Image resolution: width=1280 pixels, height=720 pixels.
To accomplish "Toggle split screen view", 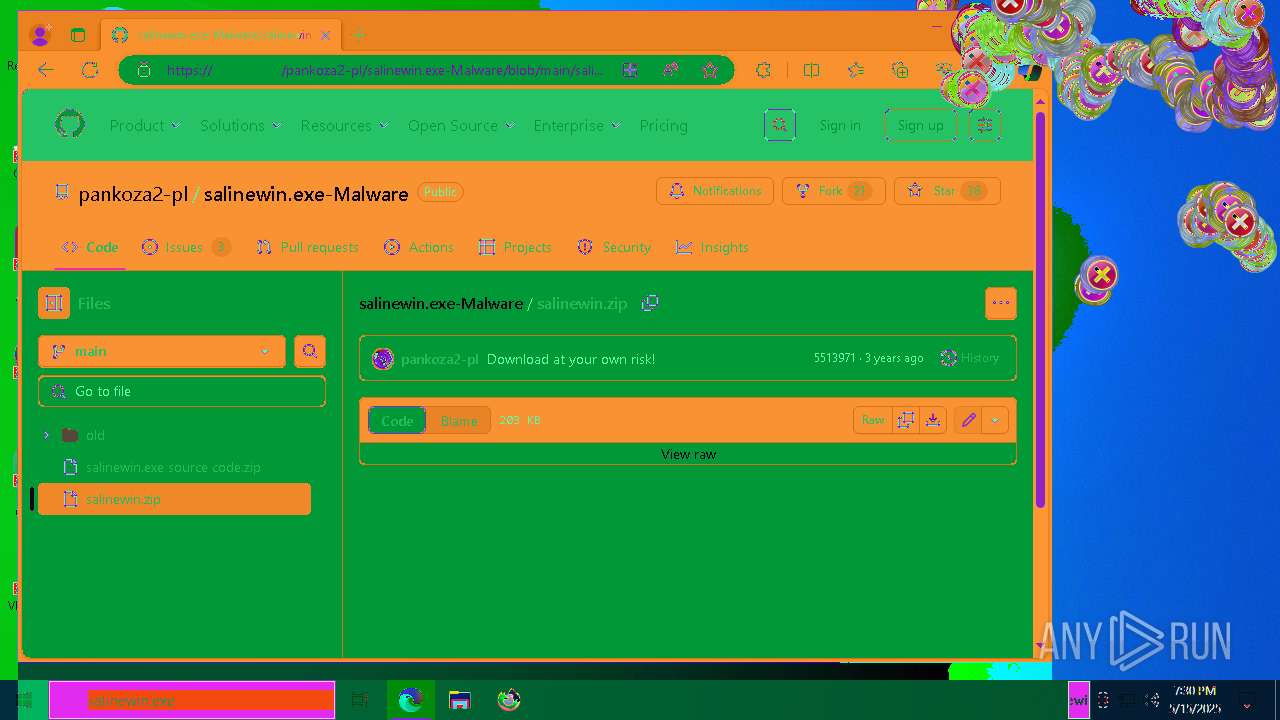I will [x=811, y=70].
